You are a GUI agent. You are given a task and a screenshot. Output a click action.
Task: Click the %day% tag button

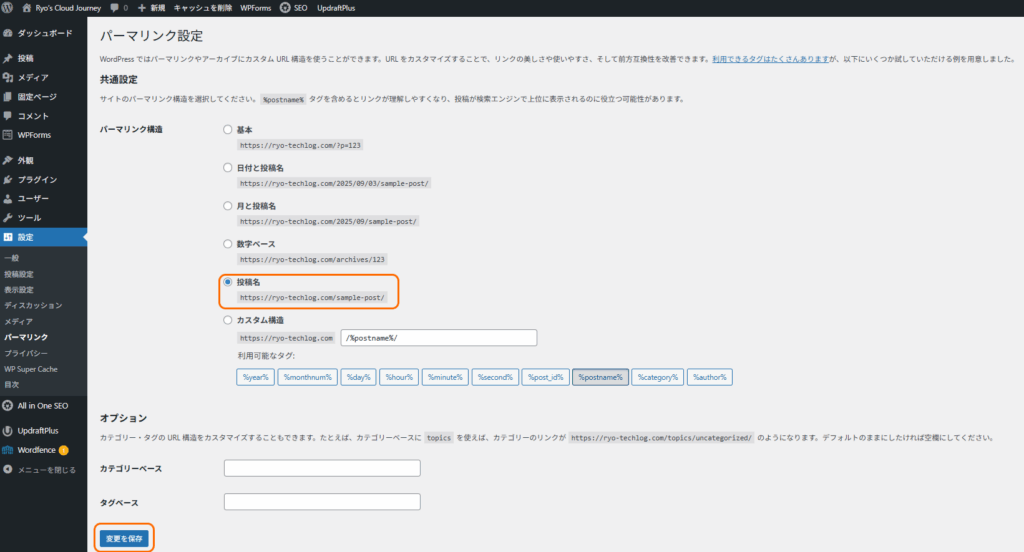pos(359,377)
